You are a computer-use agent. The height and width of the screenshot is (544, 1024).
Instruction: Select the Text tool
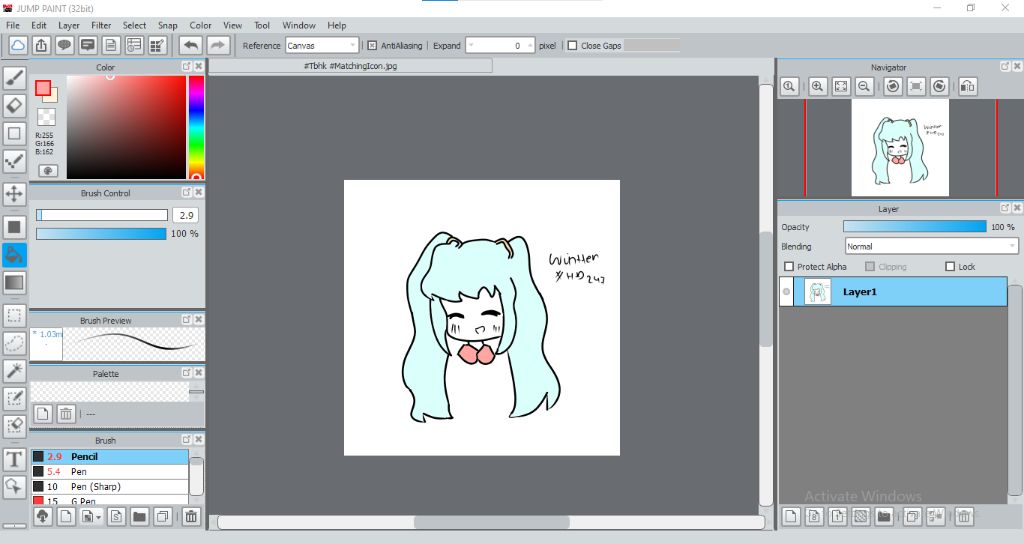pos(14,459)
